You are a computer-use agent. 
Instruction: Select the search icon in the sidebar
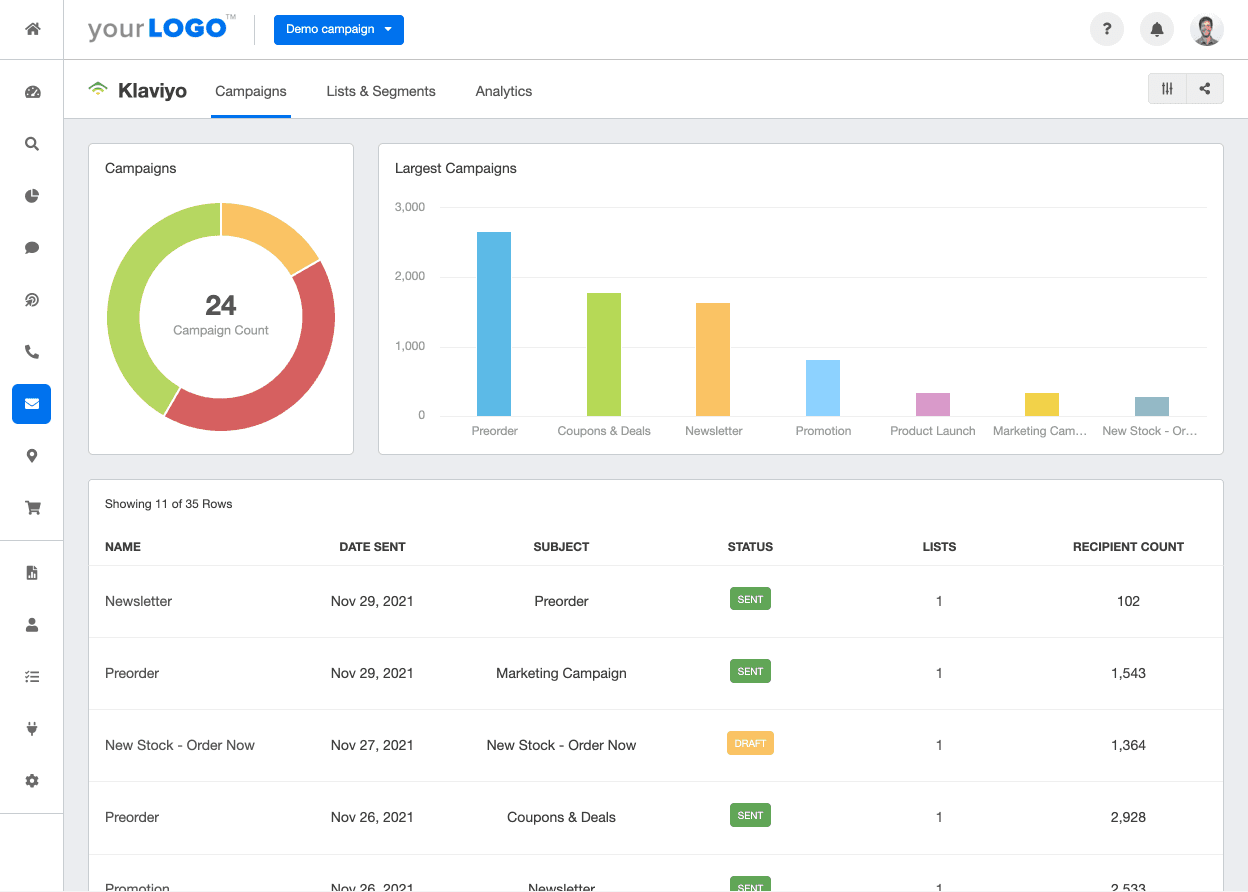coord(31,143)
